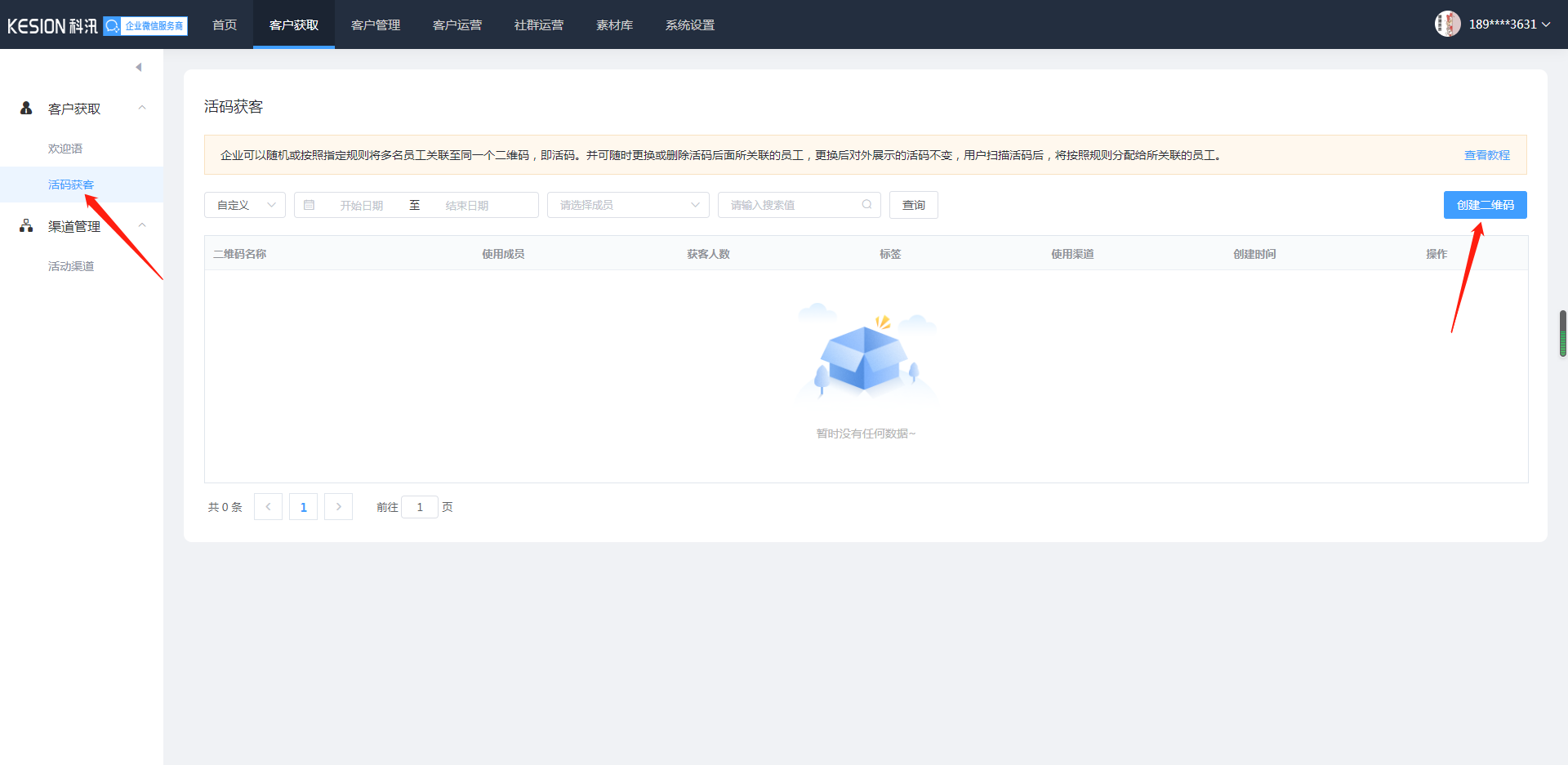Click the 开始日期 start date field
This screenshot has height=765, width=1568.
362,205
